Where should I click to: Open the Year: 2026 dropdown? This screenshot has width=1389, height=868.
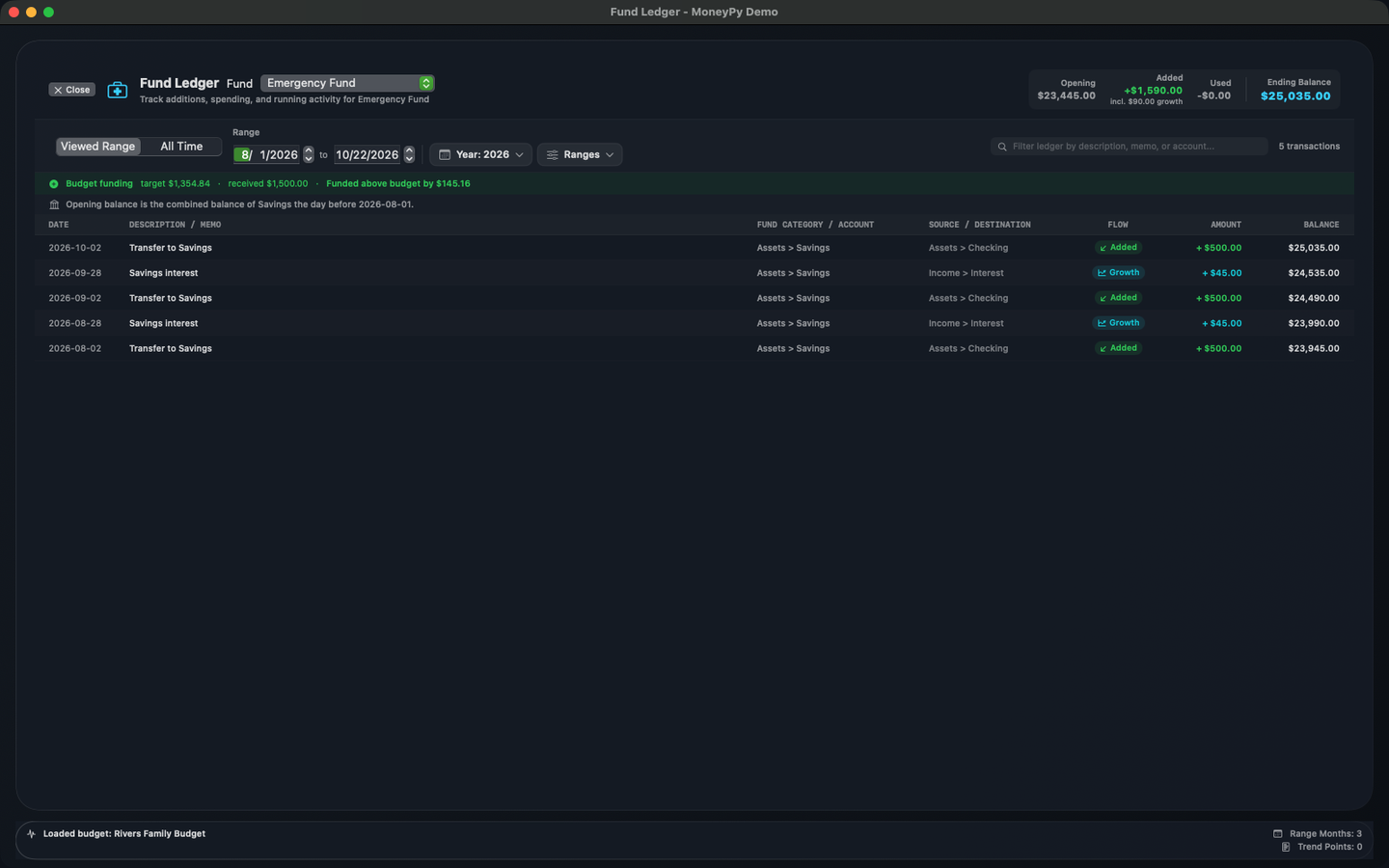pyautogui.click(x=480, y=154)
